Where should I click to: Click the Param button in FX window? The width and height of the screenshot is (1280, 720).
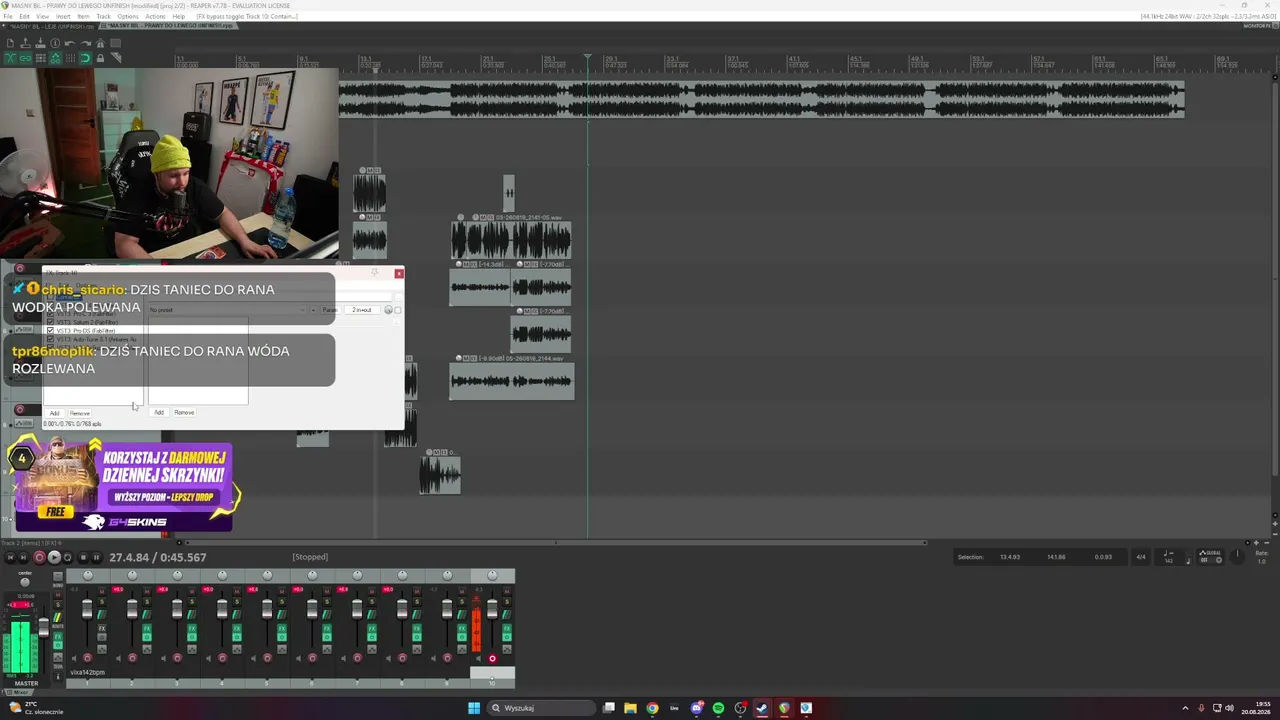click(329, 310)
